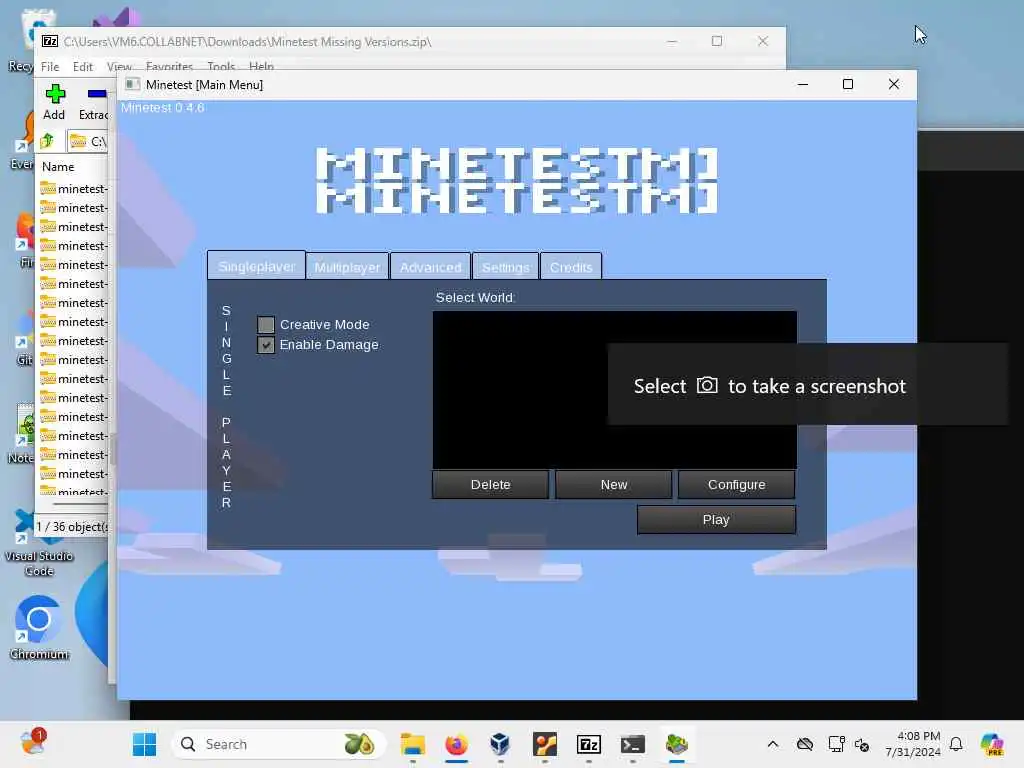Click the Select World list box
Image resolution: width=1024 pixels, height=768 pixels.
615,389
